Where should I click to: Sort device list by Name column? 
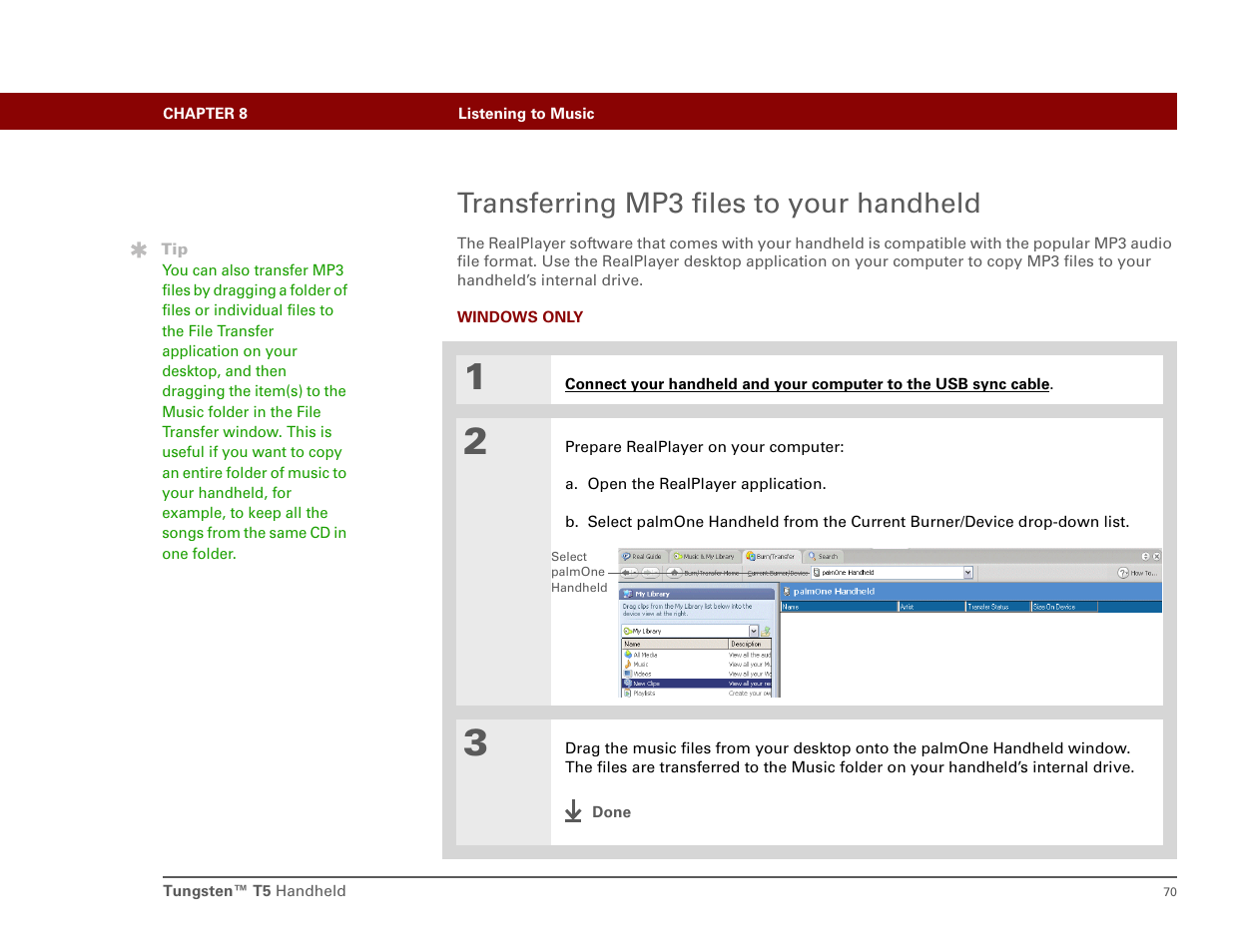tap(839, 607)
